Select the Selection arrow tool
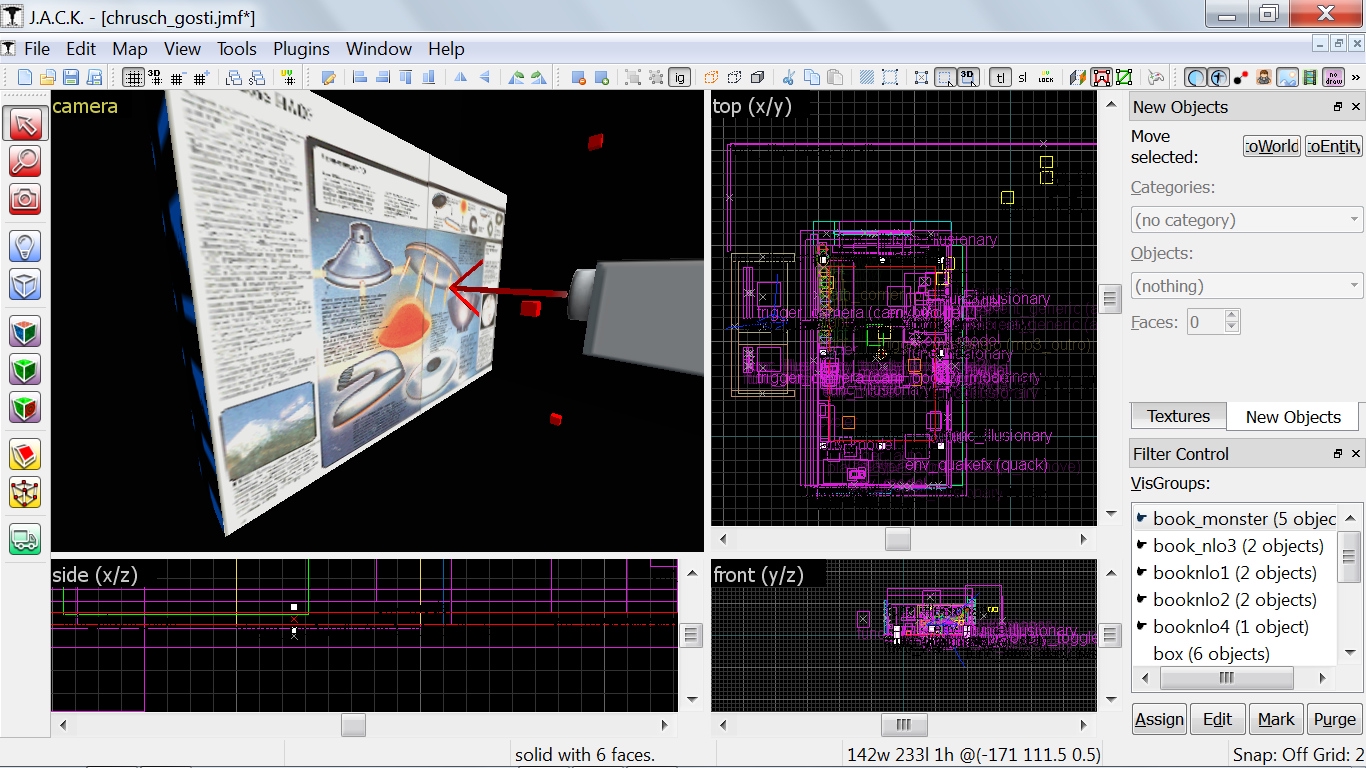 pyautogui.click(x=25, y=124)
